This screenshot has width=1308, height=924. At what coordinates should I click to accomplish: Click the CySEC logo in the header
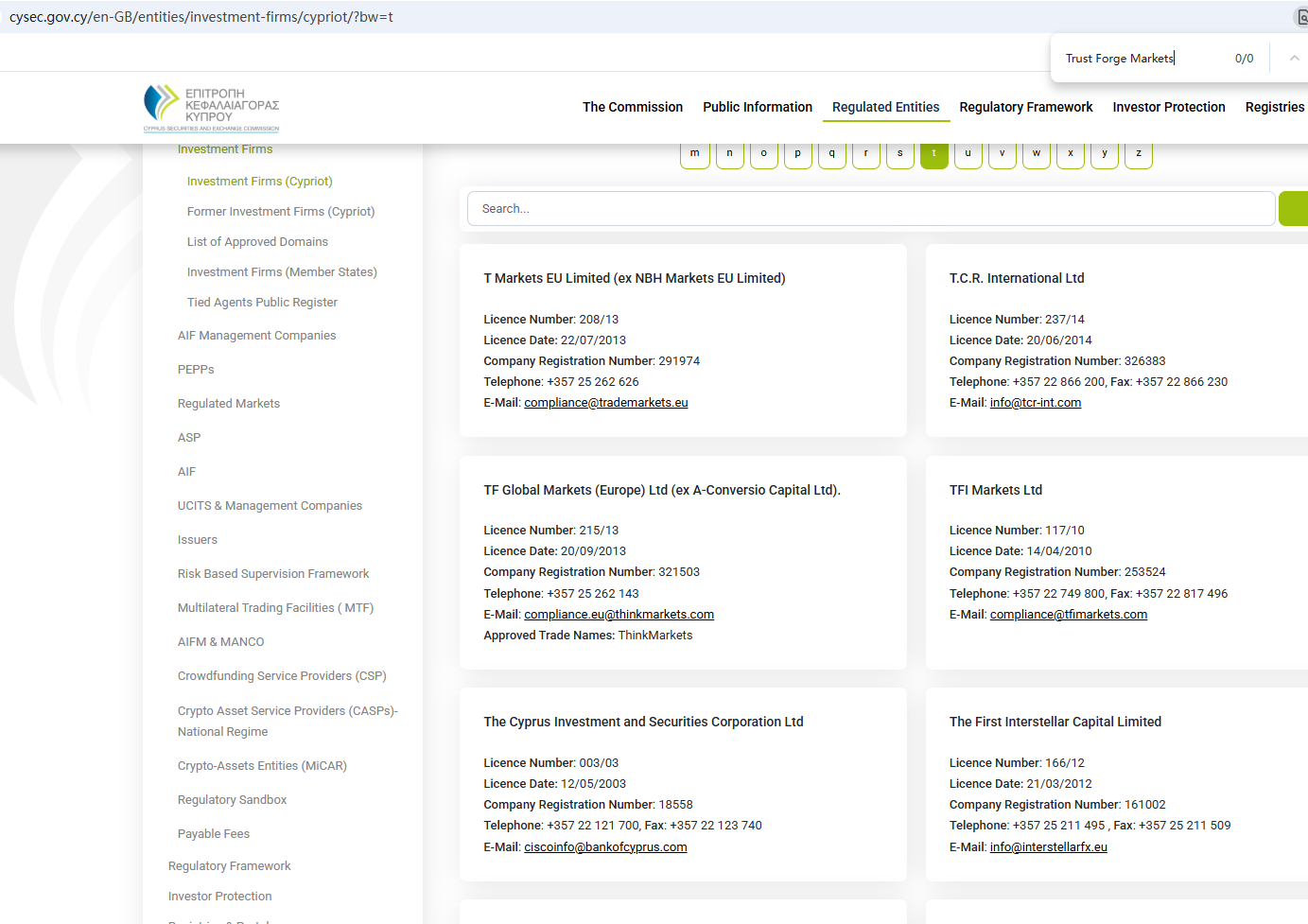tap(211, 108)
